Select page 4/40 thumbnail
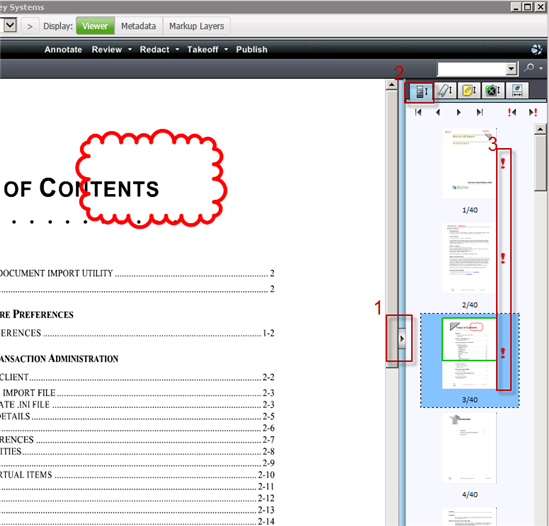 (x=469, y=448)
